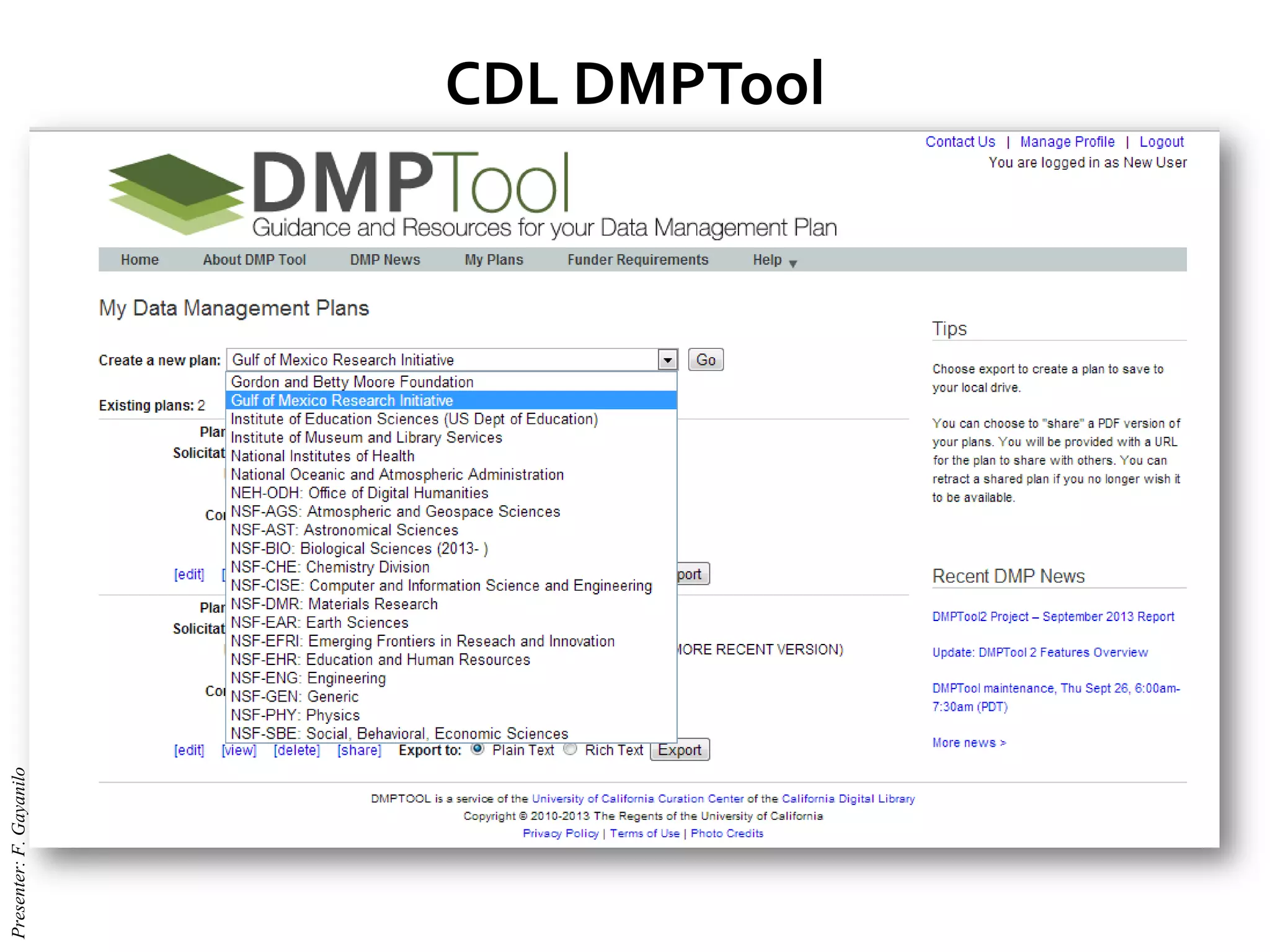This screenshot has height=952, width=1270.
Task: Click edit link of the second plan
Action: click(189, 751)
